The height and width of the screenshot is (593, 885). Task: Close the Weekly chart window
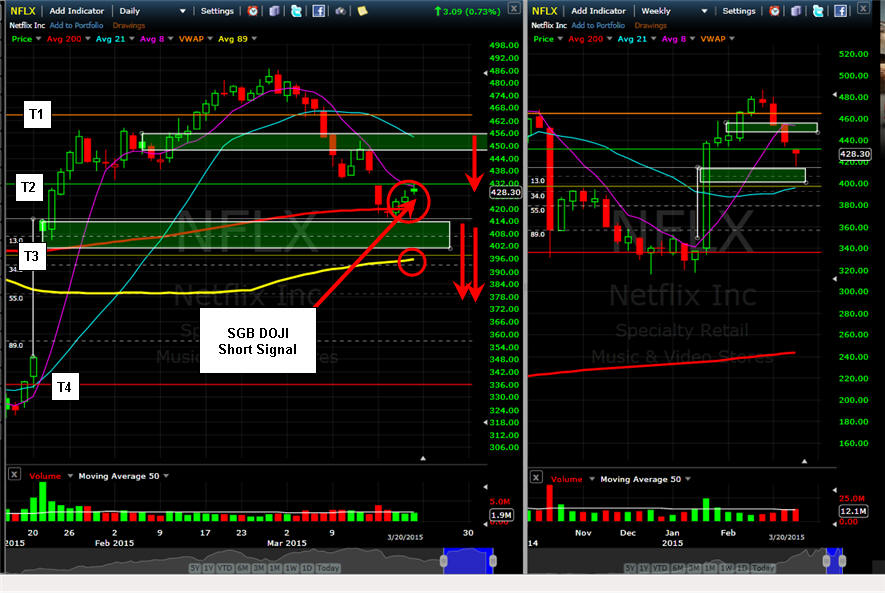[x=864, y=8]
